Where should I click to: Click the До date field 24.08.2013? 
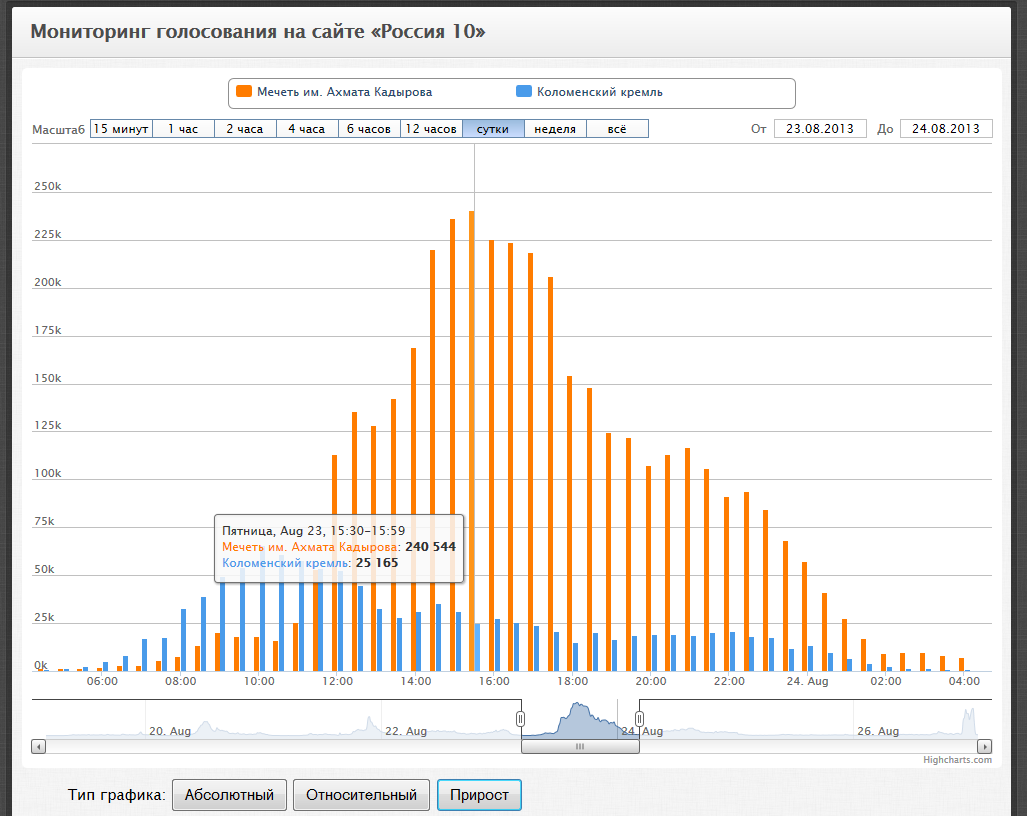[x=946, y=129]
